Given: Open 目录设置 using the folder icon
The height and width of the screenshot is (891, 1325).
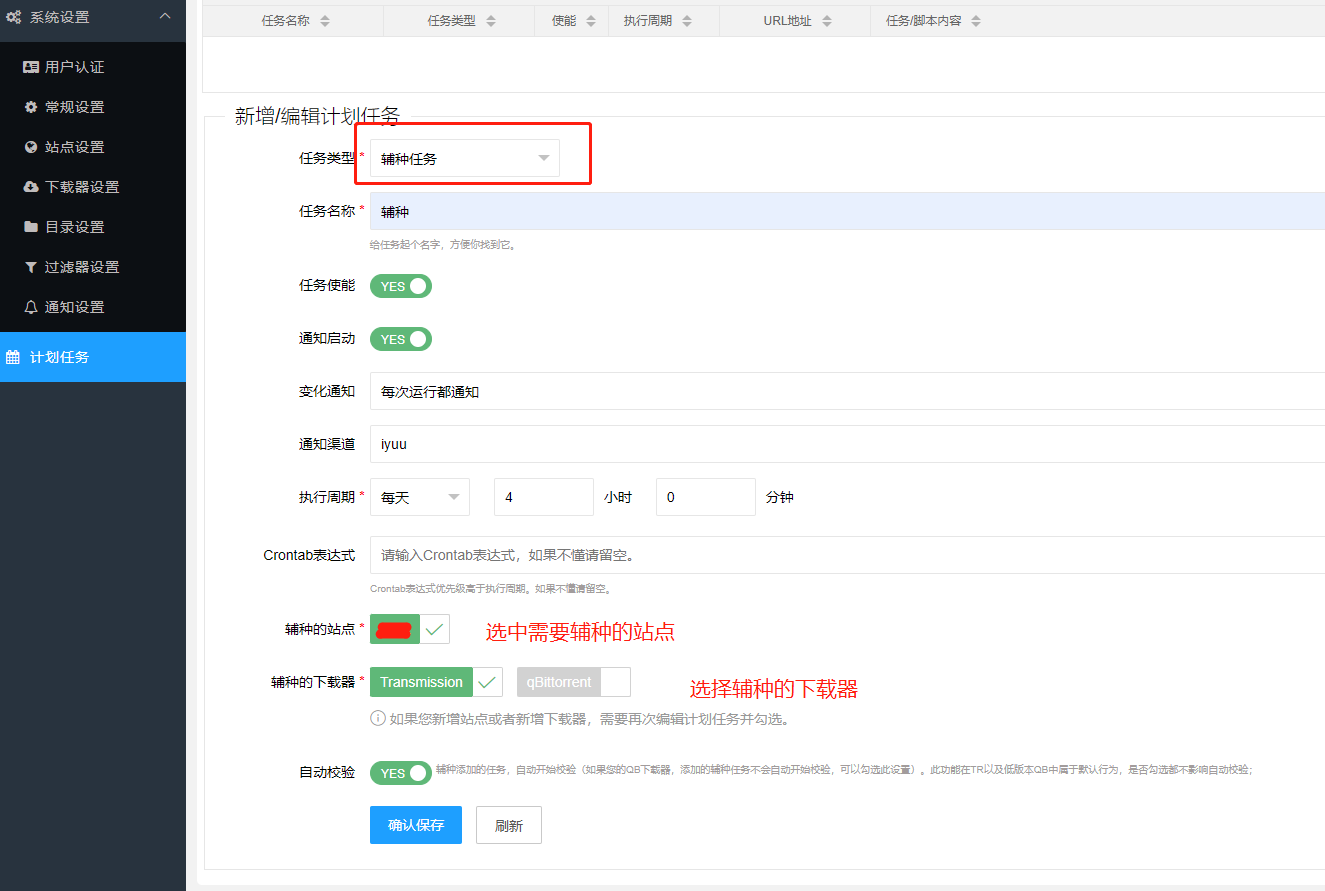Looking at the screenshot, I should point(30,226).
